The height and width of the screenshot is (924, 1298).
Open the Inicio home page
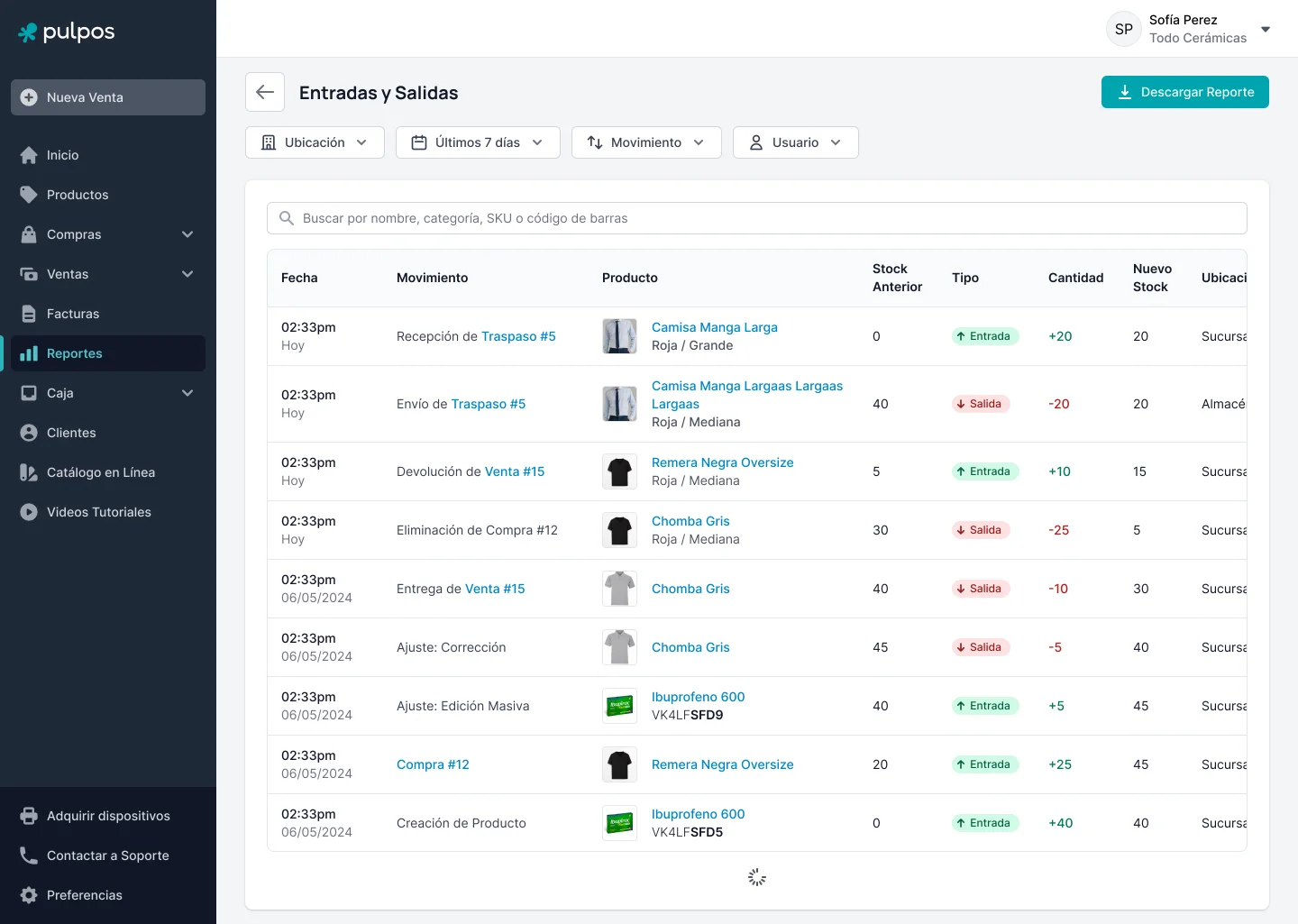tap(108, 155)
